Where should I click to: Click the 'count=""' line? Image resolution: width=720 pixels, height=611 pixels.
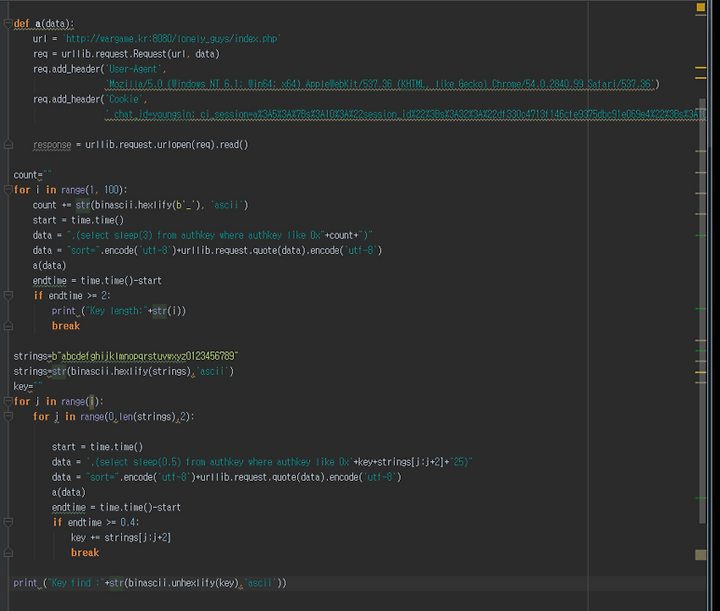point(33,175)
